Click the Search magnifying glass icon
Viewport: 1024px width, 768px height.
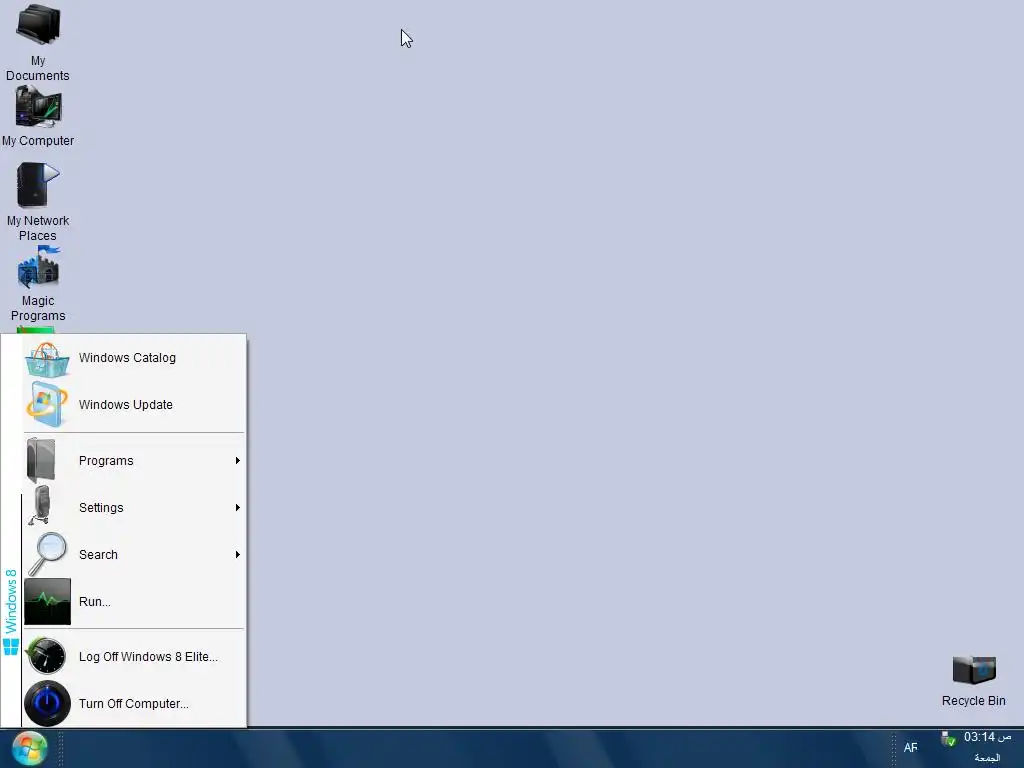(47, 554)
